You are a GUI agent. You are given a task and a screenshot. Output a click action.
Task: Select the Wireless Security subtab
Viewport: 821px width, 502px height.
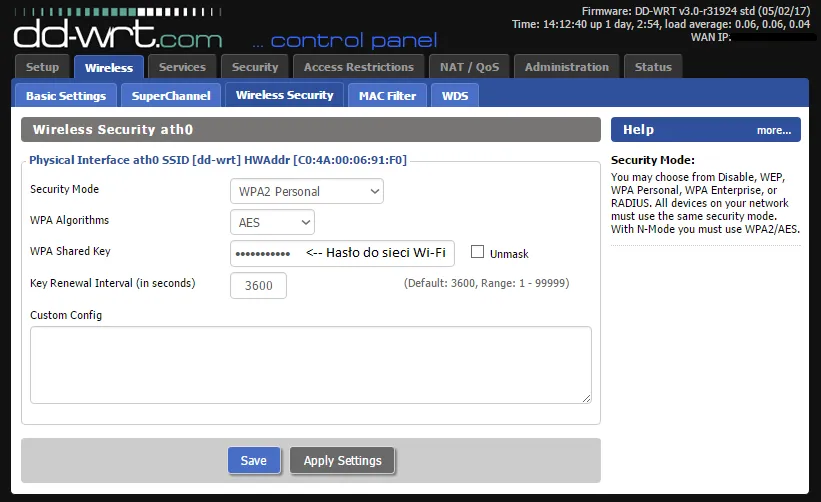(284, 95)
